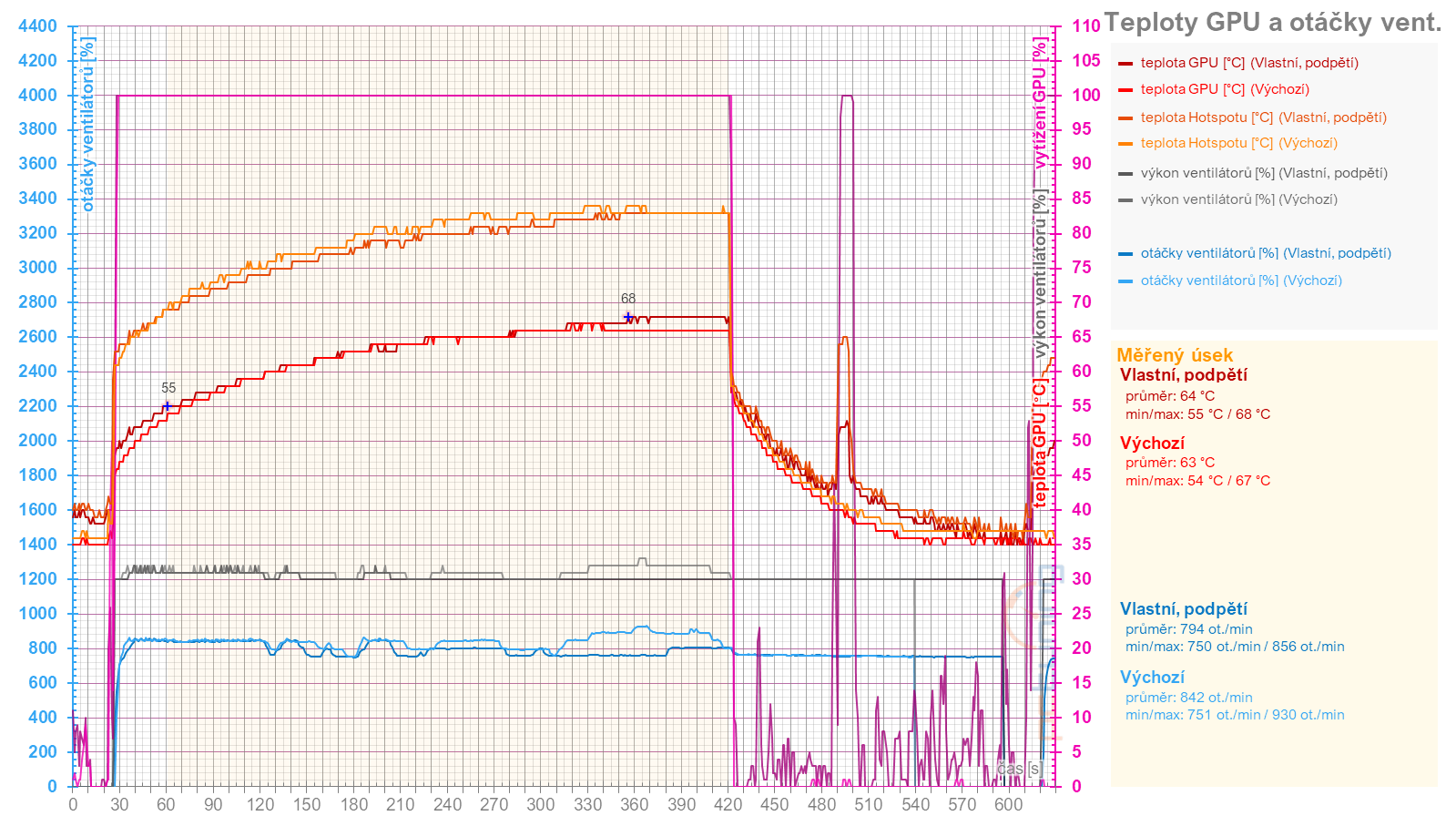Click the 'min/max: 54 °C / 67 °C' value
1456x816 pixels.
(x=1197, y=481)
